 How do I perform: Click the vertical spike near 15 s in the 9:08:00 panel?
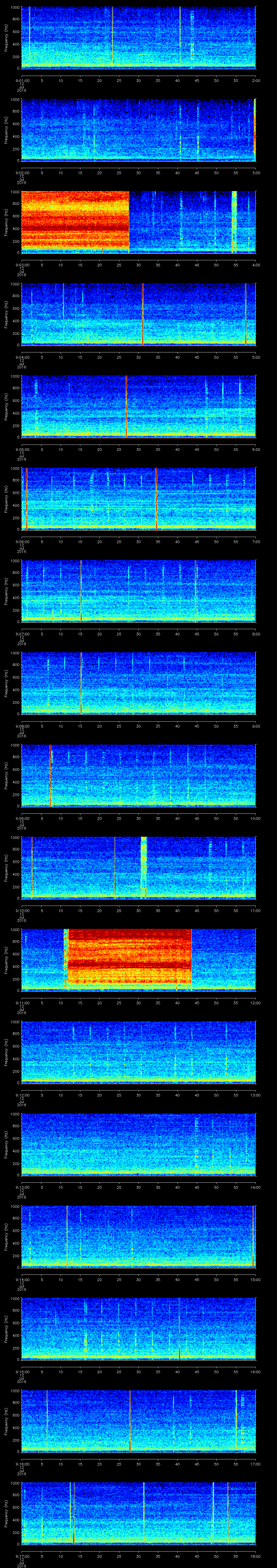[81, 683]
